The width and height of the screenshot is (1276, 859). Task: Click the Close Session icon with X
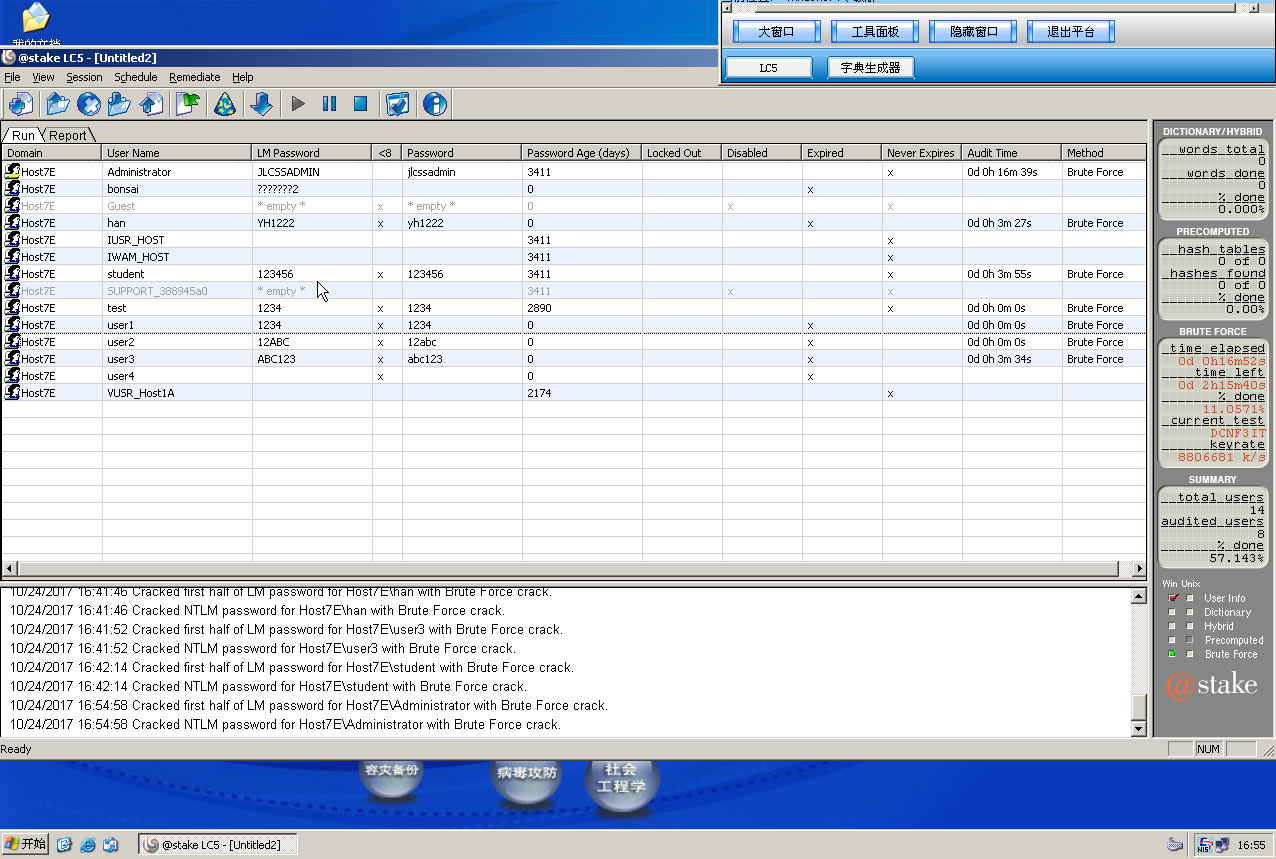coord(89,104)
